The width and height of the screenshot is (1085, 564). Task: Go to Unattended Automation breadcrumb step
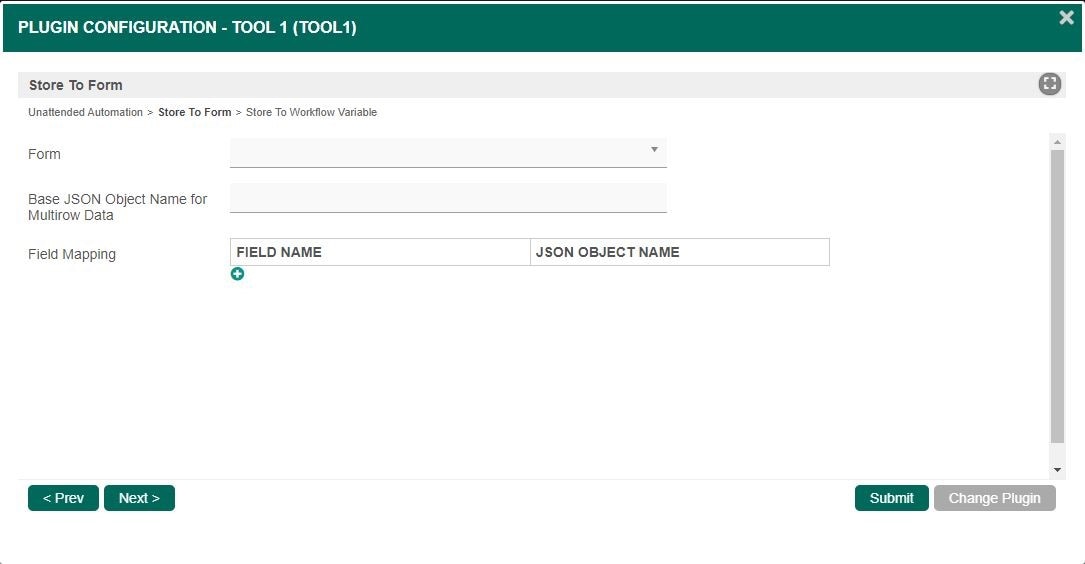coord(85,113)
